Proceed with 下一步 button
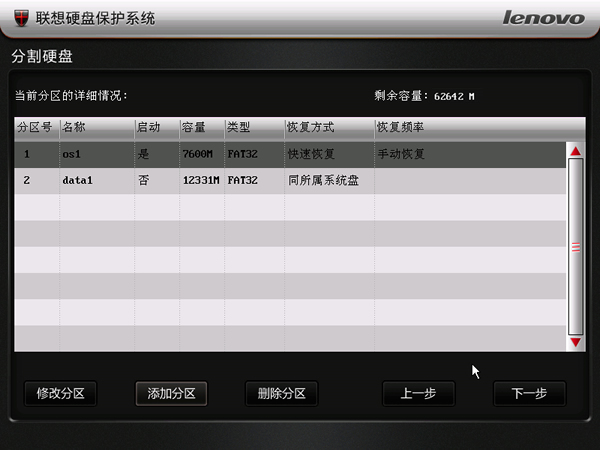Screen dimensions: 600x450 click(529, 393)
